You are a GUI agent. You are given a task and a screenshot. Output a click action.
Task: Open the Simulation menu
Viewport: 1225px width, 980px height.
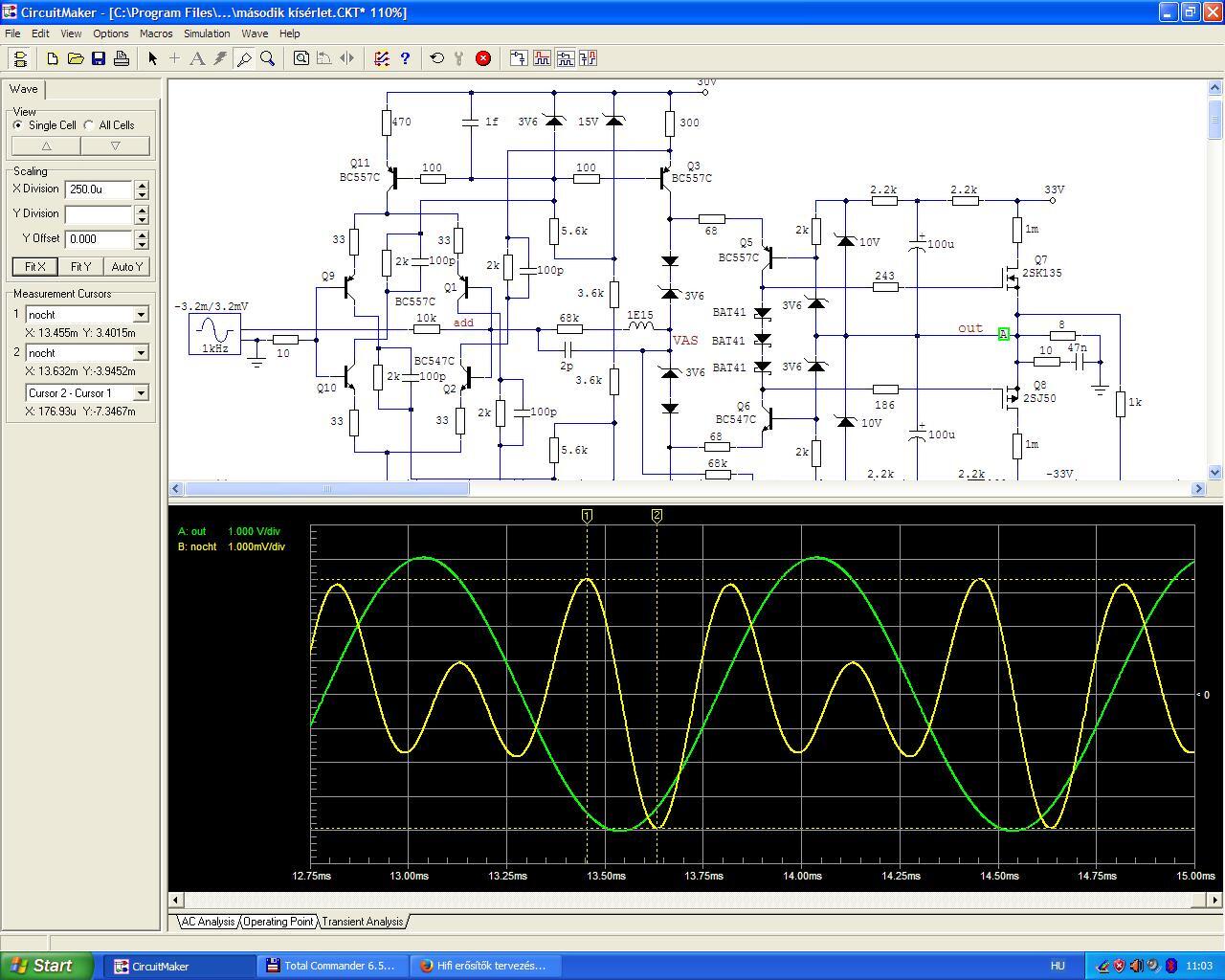[x=207, y=33]
